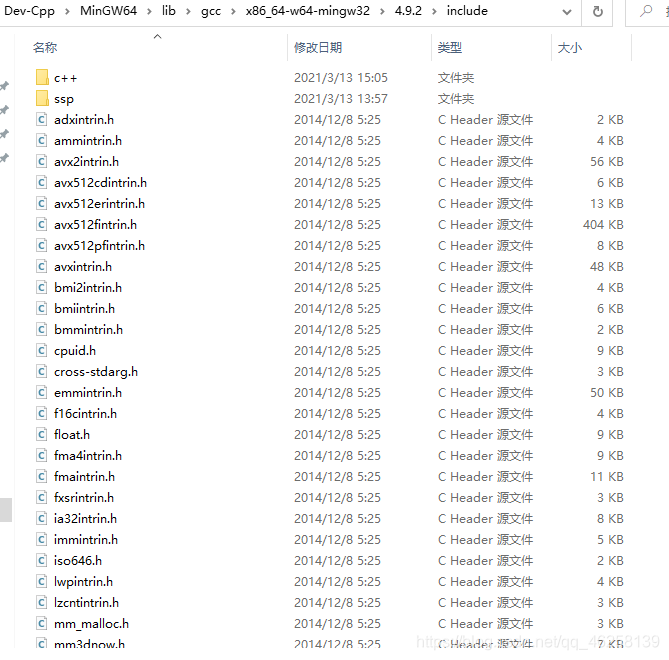Click the search magnifier icon

pos(646,11)
